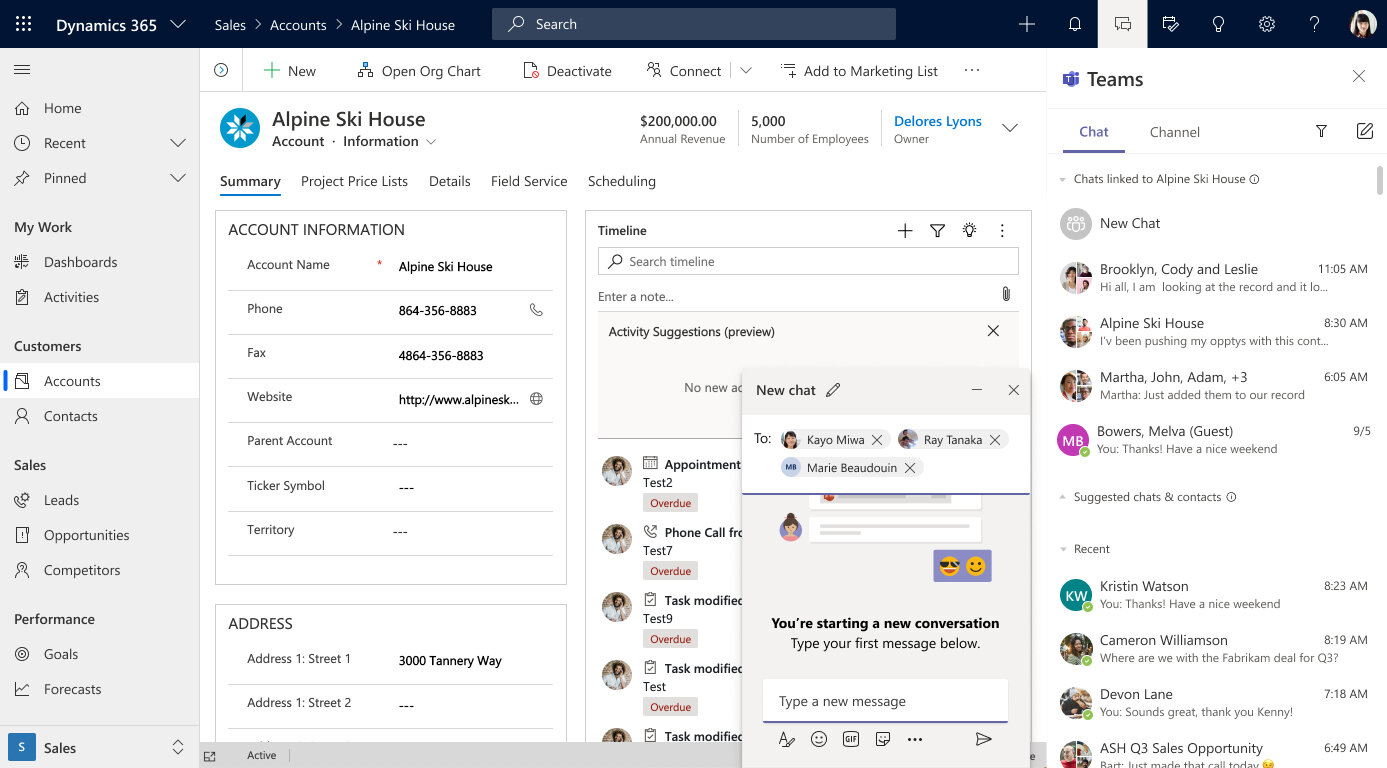Expand the Pinned navigation group
1387x768 pixels.
pos(178,178)
